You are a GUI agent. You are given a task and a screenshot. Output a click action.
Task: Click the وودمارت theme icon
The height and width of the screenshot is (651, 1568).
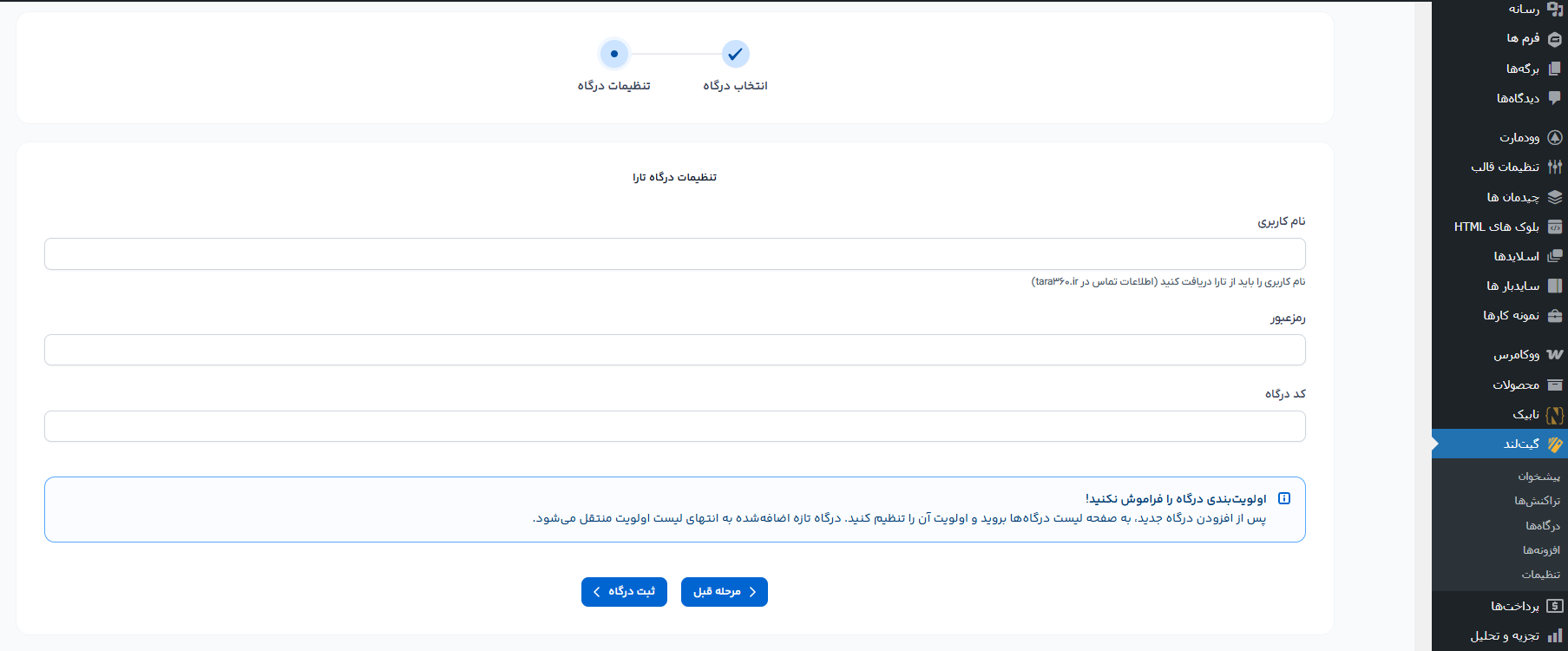(1555, 137)
